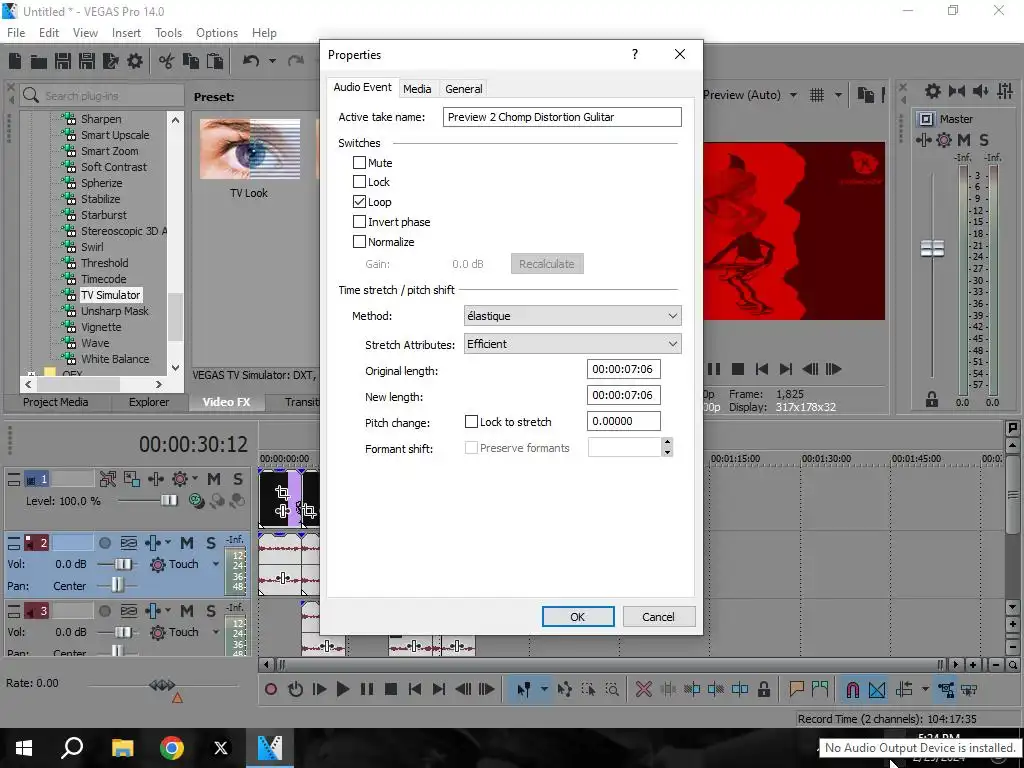
Task: Switch to Explorer tab
Action: pos(149,402)
